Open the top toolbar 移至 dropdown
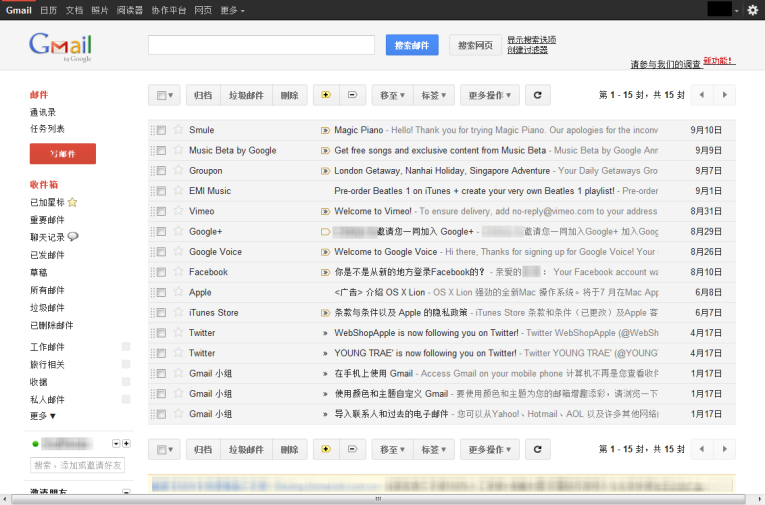The height and width of the screenshot is (505, 765). point(392,95)
